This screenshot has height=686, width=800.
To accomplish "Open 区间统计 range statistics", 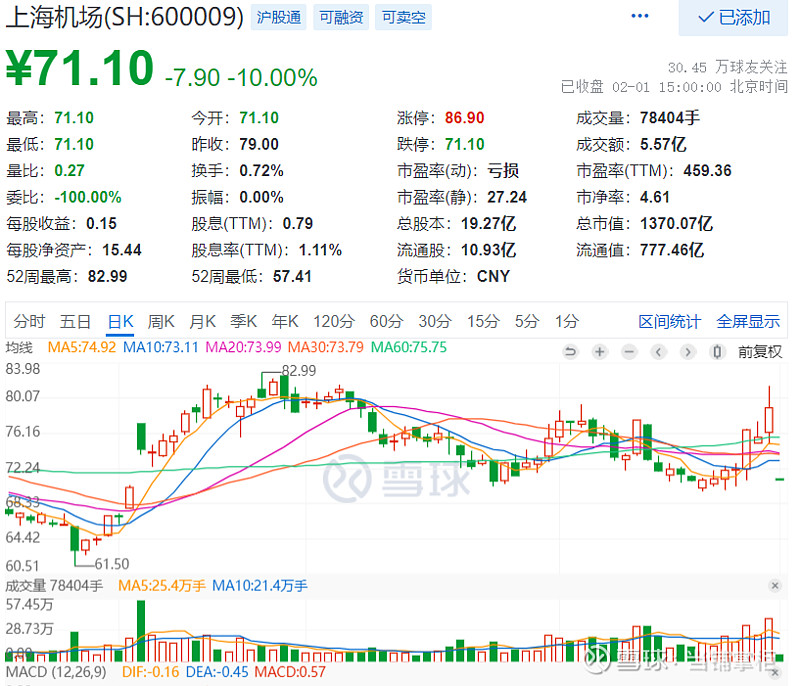I will [670, 322].
